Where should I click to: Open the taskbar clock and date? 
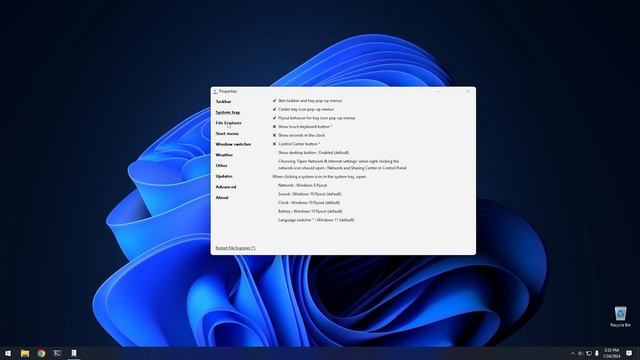(x=611, y=353)
